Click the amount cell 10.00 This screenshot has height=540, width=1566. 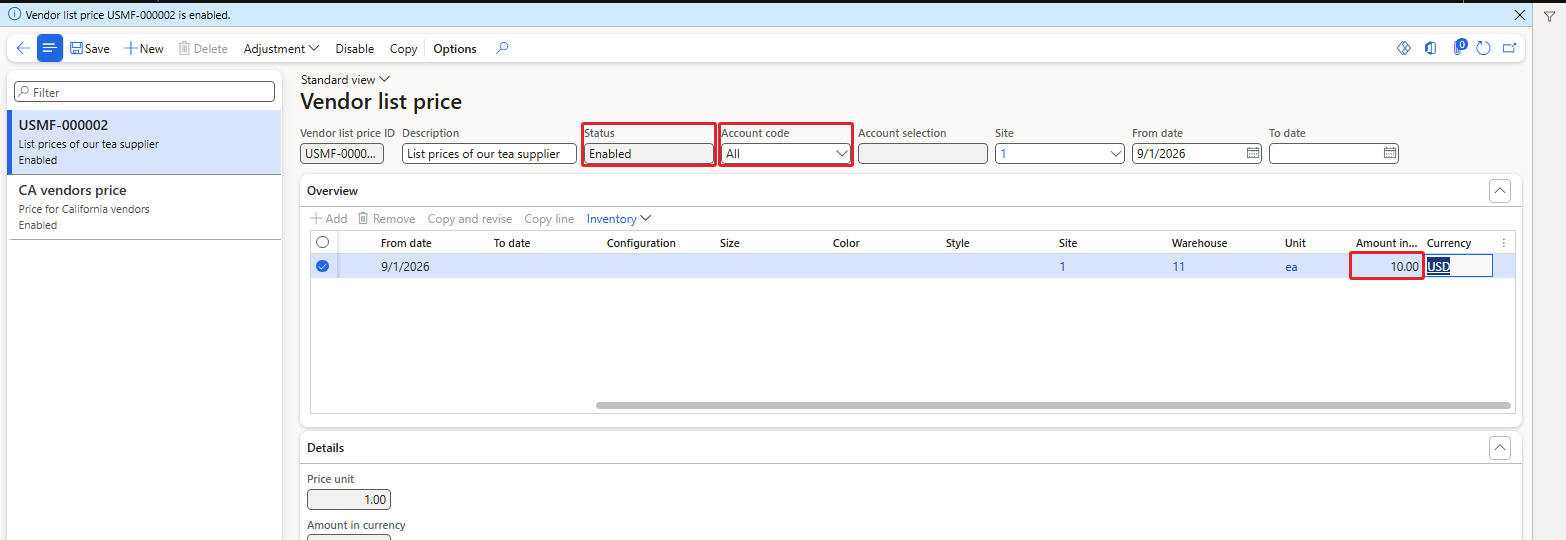[x=1387, y=267]
